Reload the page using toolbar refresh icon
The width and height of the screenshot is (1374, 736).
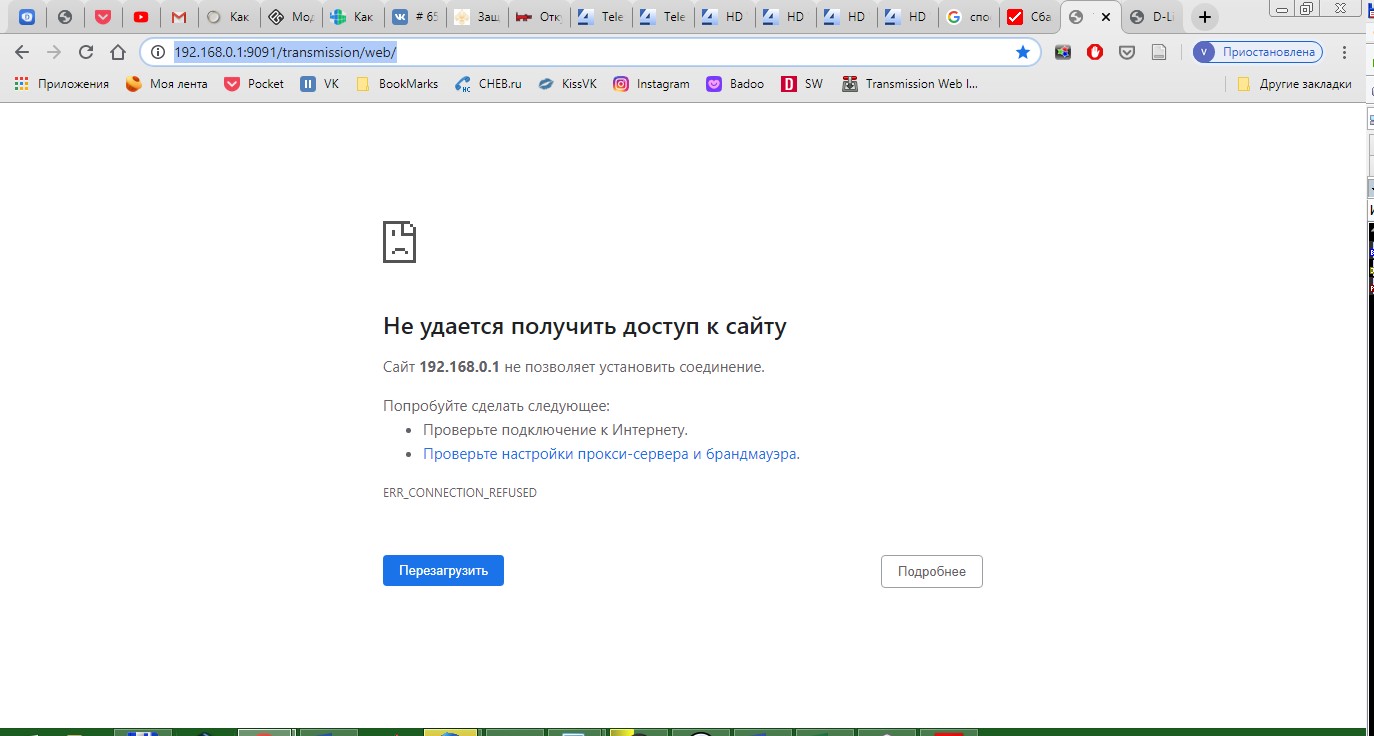pos(86,52)
